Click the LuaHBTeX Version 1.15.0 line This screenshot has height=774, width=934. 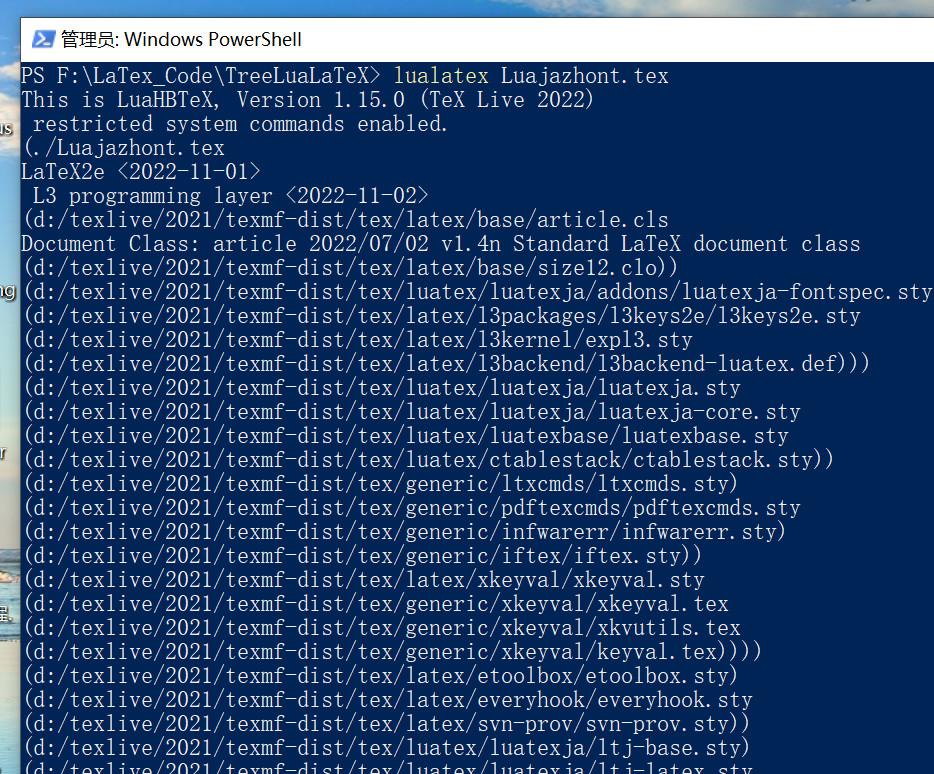[308, 100]
